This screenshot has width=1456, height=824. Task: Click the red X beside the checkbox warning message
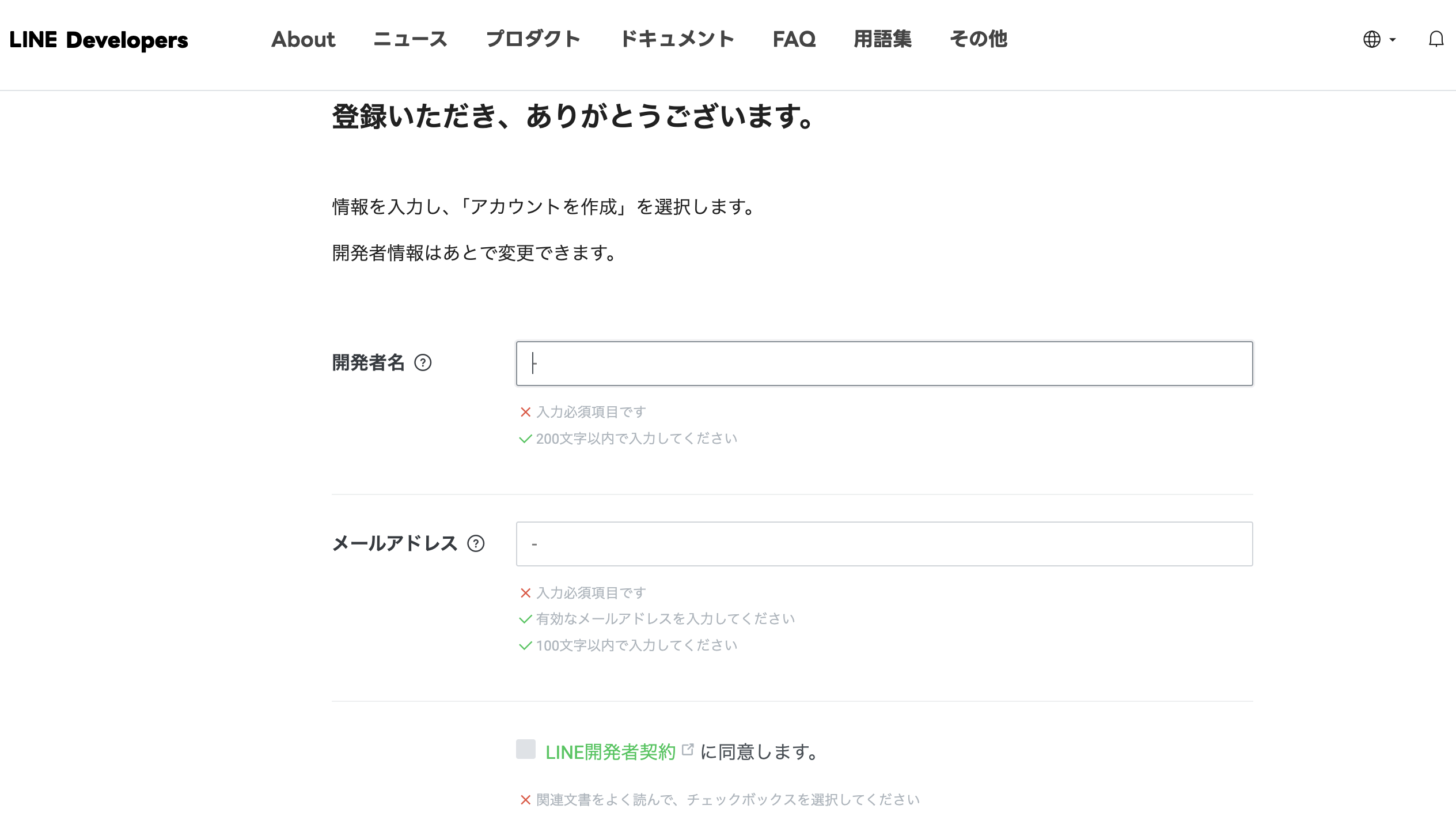[525, 800]
